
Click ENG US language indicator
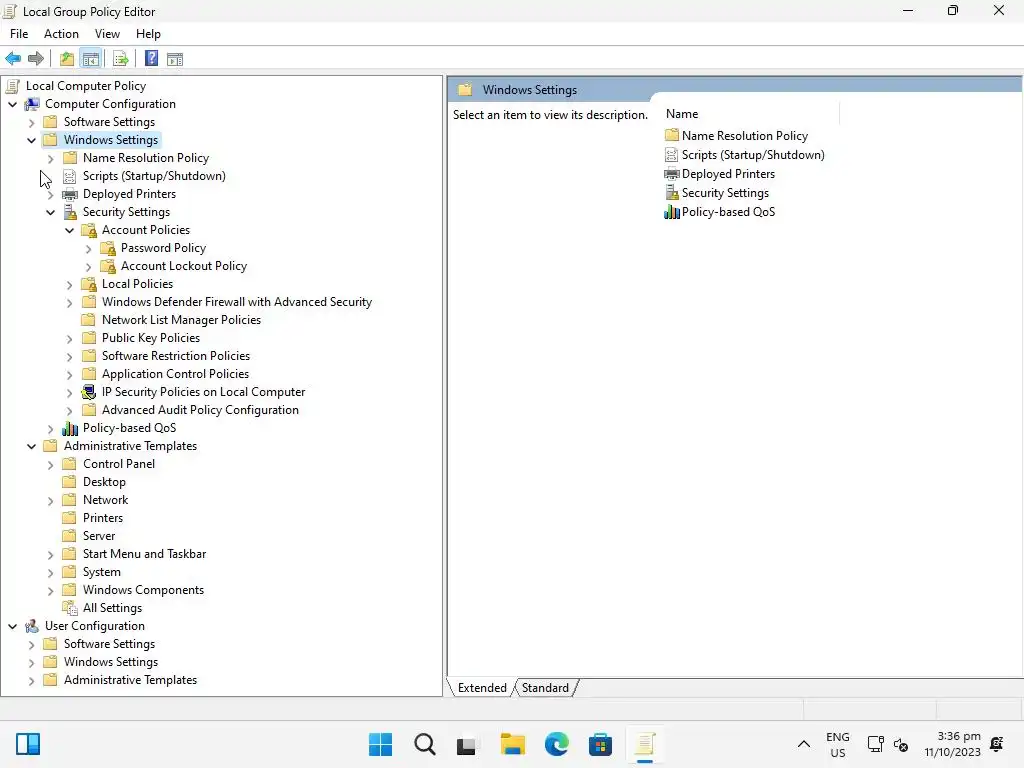(x=838, y=744)
